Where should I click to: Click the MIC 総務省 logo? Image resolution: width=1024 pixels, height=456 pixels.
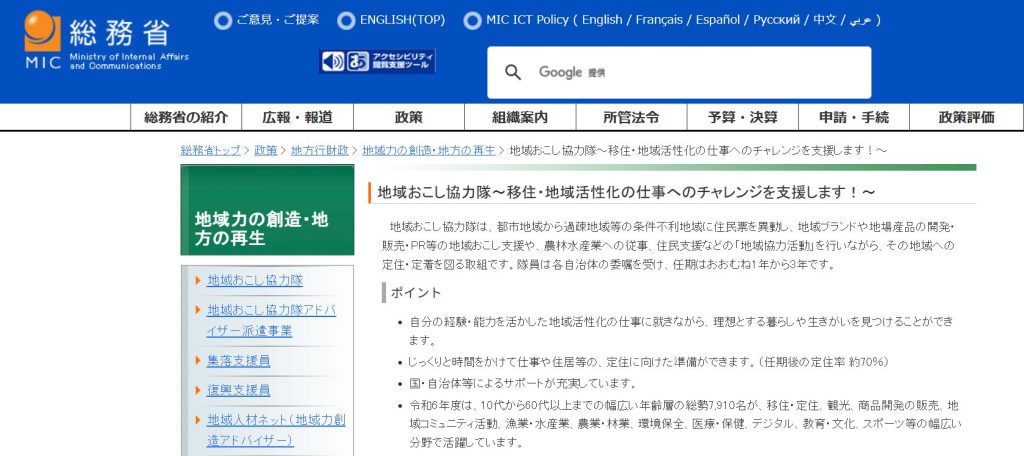106,41
